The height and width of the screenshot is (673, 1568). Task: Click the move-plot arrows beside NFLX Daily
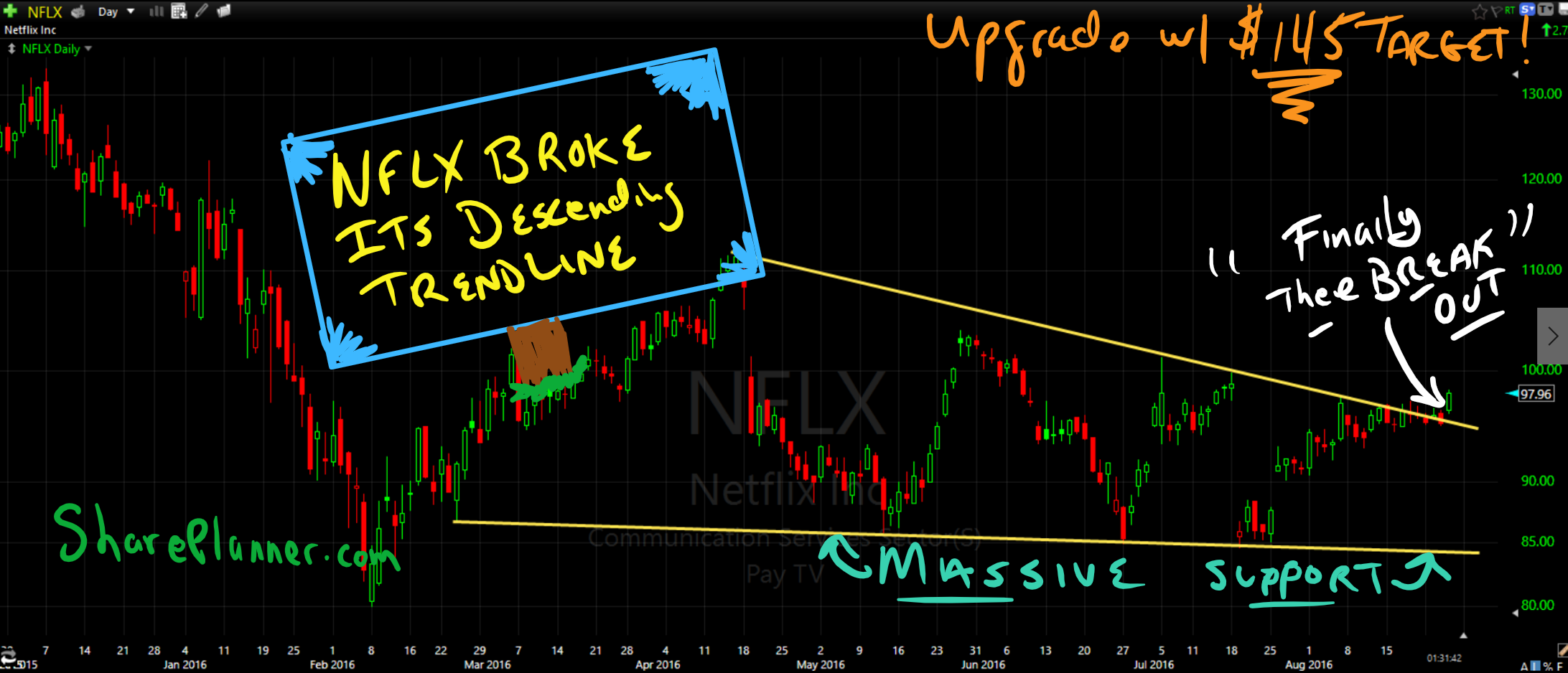[x=11, y=49]
